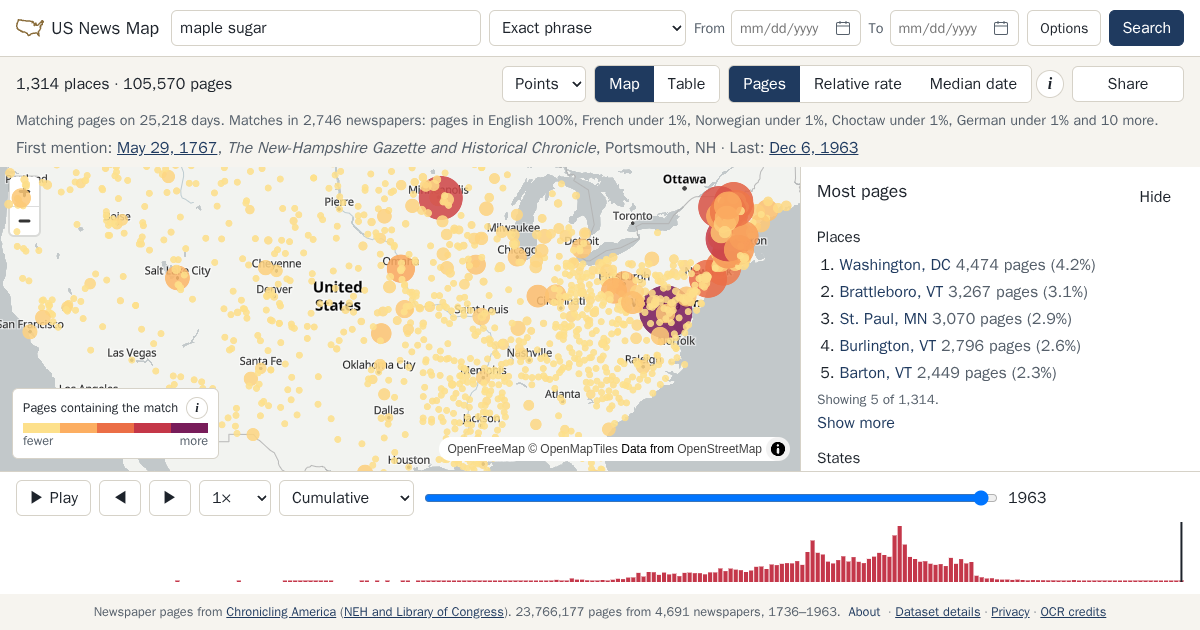The height and width of the screenshot is (630, 1200).
Task: Click the 'Showing 5 of 1,314.' text
Action: [877, 399]
